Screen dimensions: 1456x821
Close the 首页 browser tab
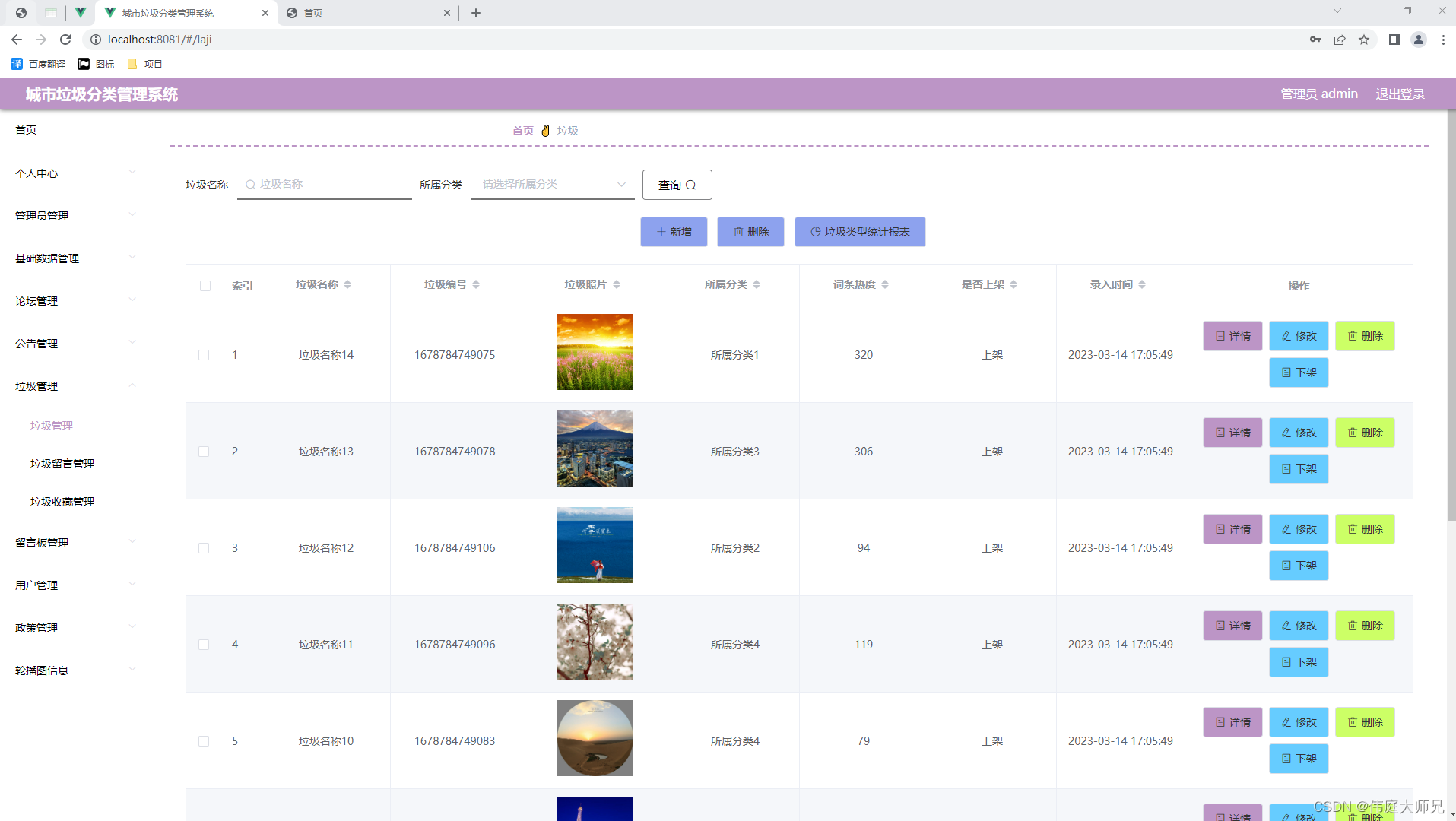(x=447, y=13)
